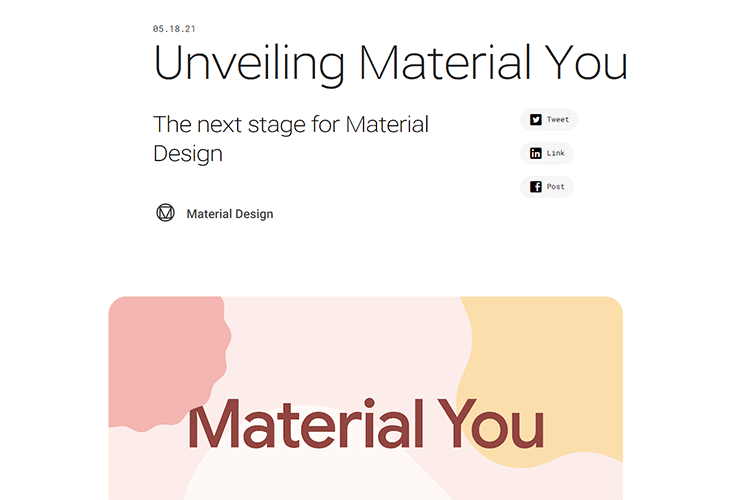Open the Material Design author link

point(229,214)
